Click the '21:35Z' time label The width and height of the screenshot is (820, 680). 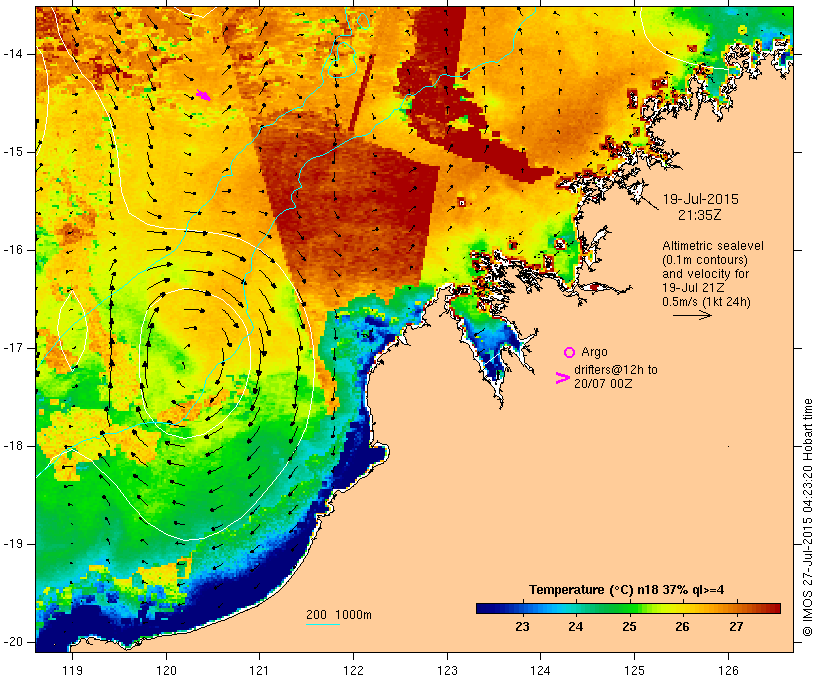(x=700, y=214)
